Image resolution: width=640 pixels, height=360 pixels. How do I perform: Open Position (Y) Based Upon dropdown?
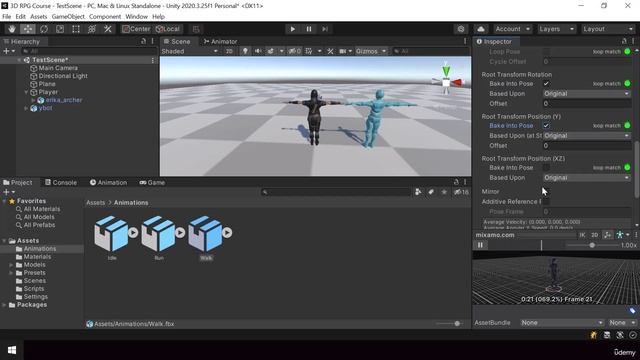[x=587, y=136]
